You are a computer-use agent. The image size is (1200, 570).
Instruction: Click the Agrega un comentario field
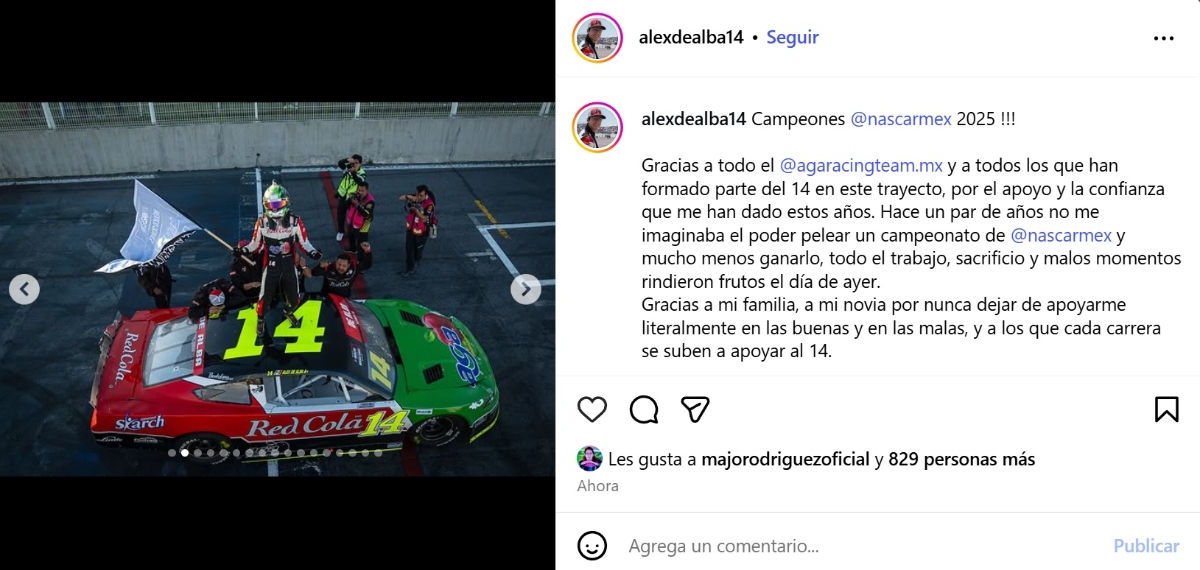pos(860,546)
